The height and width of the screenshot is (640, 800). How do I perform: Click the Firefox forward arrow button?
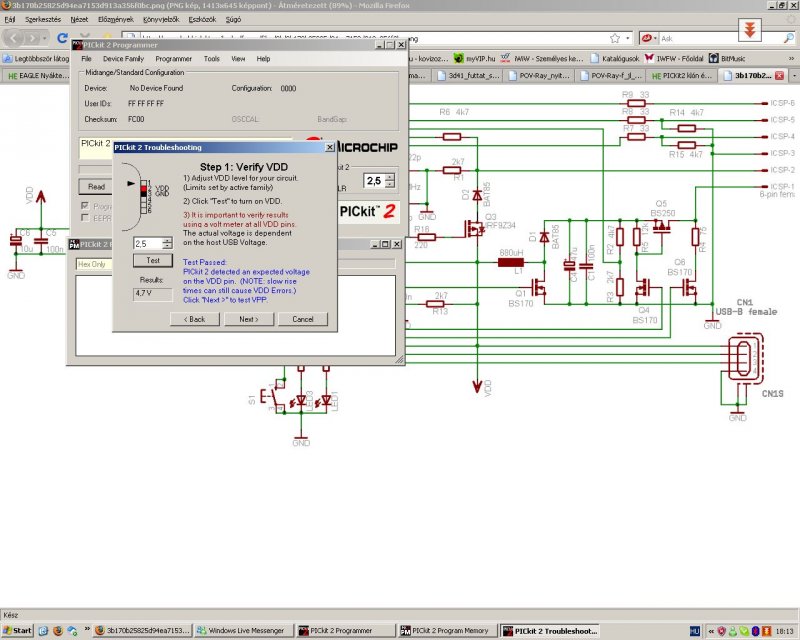(x=32, y=38)
